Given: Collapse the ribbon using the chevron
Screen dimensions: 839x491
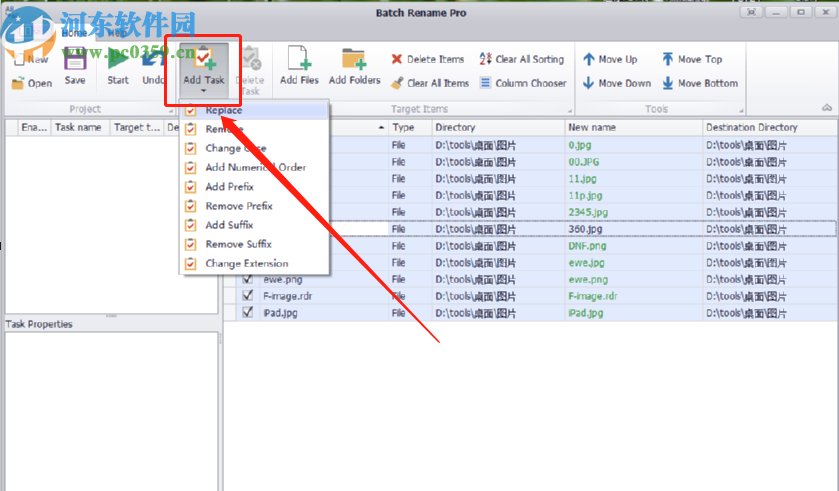Looking at the screenshot, I should [827, 108].
